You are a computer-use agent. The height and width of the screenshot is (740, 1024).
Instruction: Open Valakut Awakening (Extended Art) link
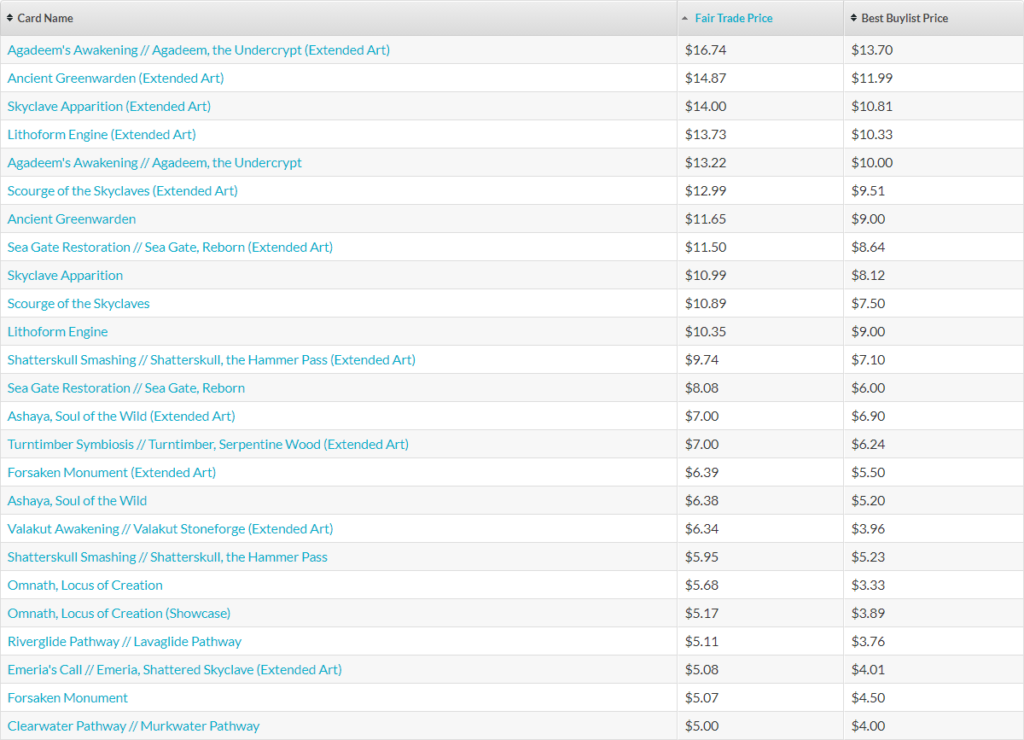click(170, 528)
